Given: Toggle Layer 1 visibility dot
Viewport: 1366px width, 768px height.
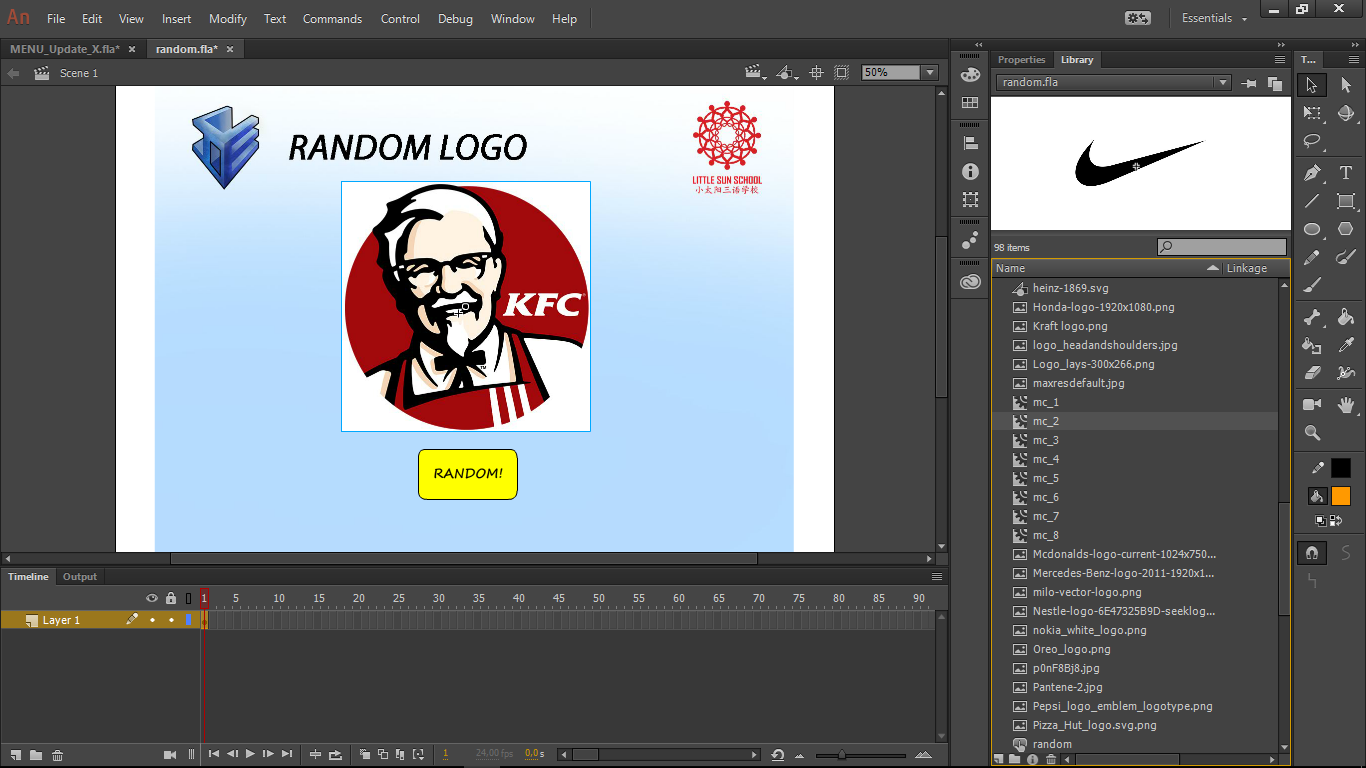Looking at the screenshot, I should click(152, 620).
